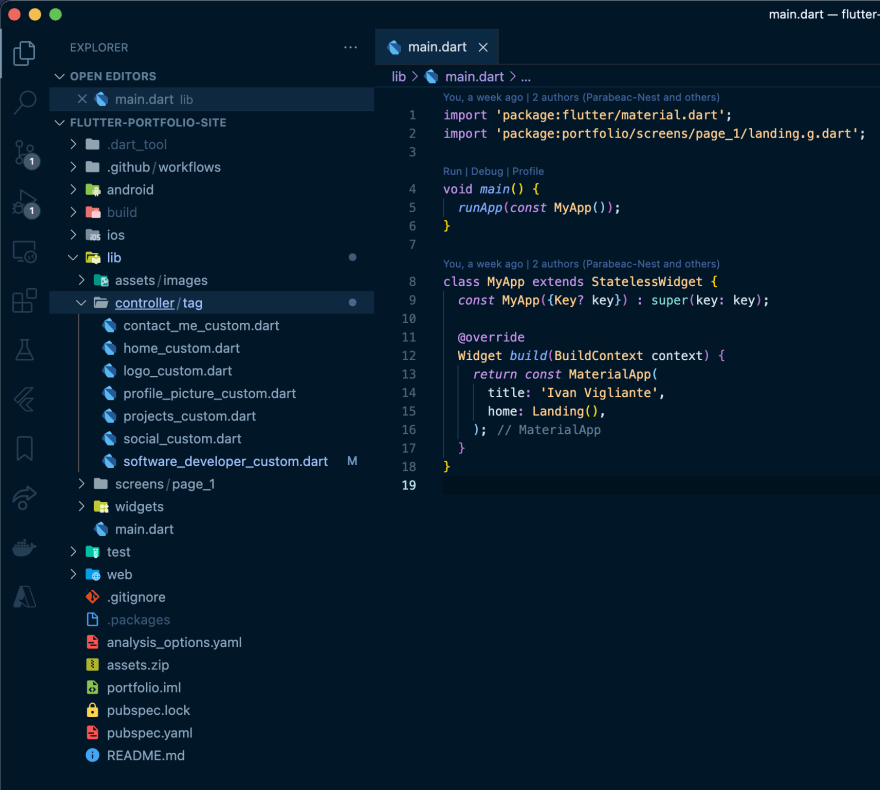Open the Docker whale icon
This screenshot has height=790, width=880.
pos(24,547)
